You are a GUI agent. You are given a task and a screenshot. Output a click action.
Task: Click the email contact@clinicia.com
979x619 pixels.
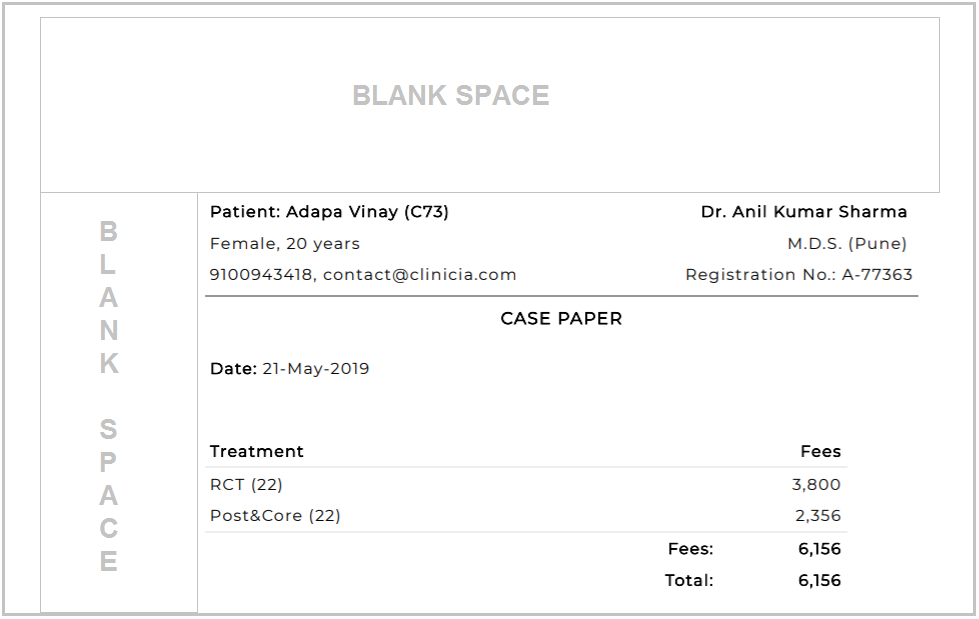tap(420, 275)
